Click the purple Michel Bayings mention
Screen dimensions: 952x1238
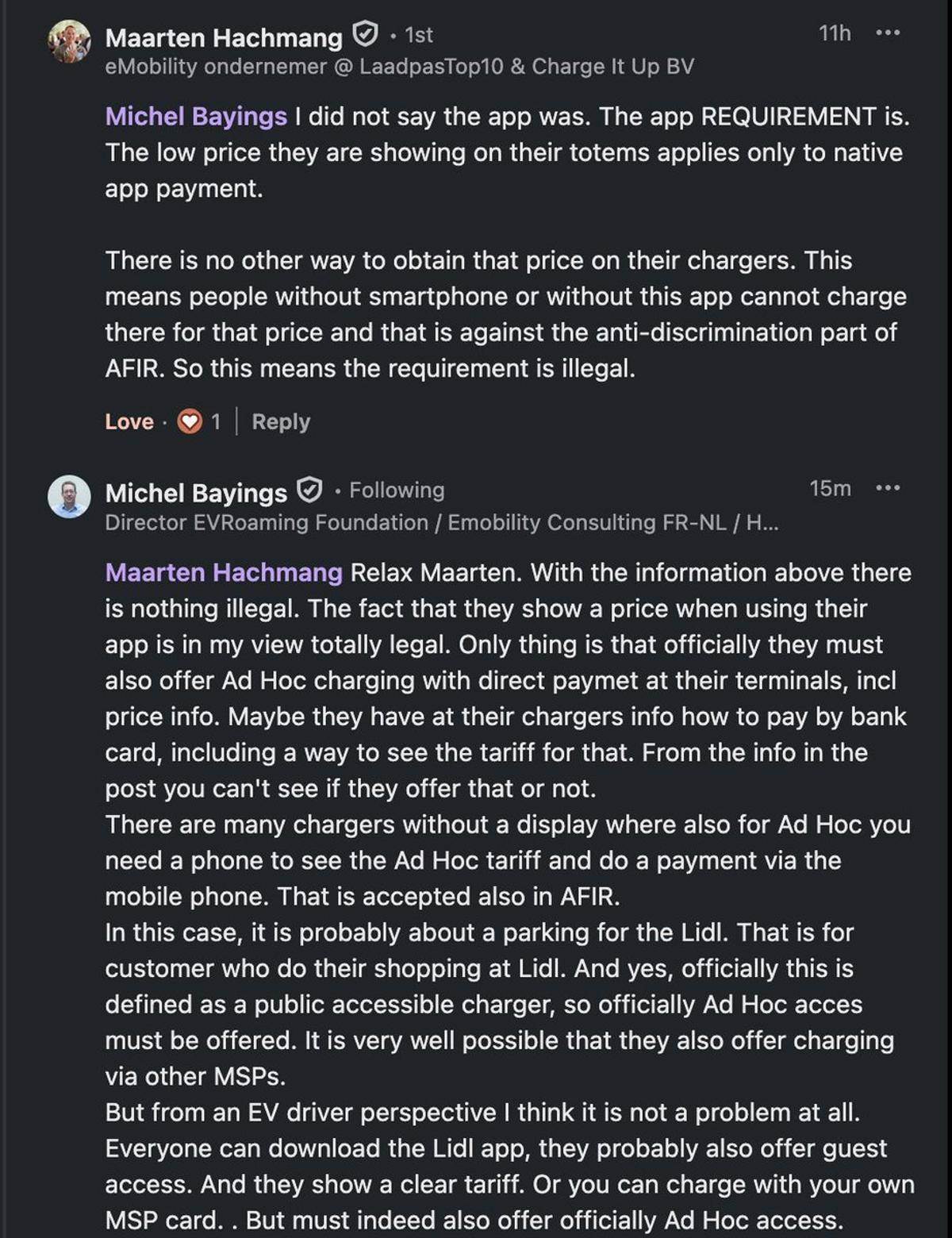coord(196,117)
